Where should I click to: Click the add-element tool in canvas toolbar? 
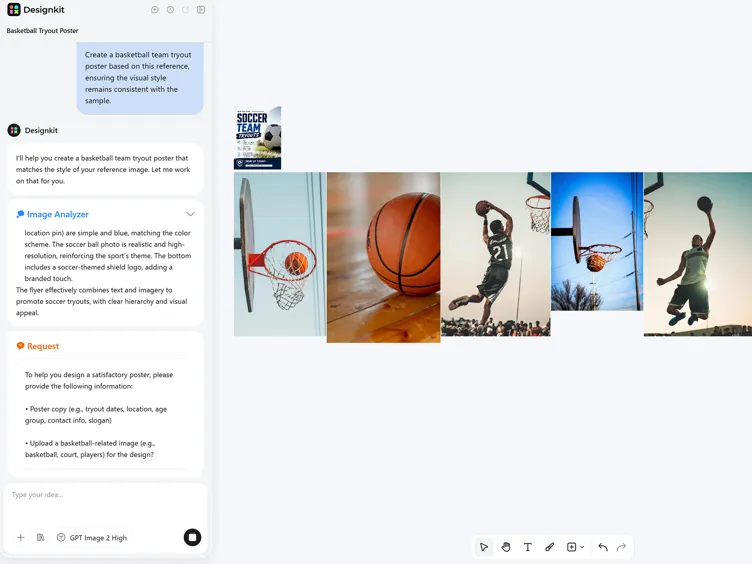(571, 547)
